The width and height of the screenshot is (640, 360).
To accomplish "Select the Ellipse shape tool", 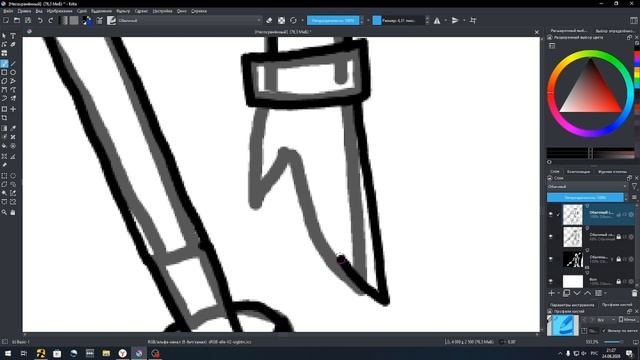I will 13,72.
